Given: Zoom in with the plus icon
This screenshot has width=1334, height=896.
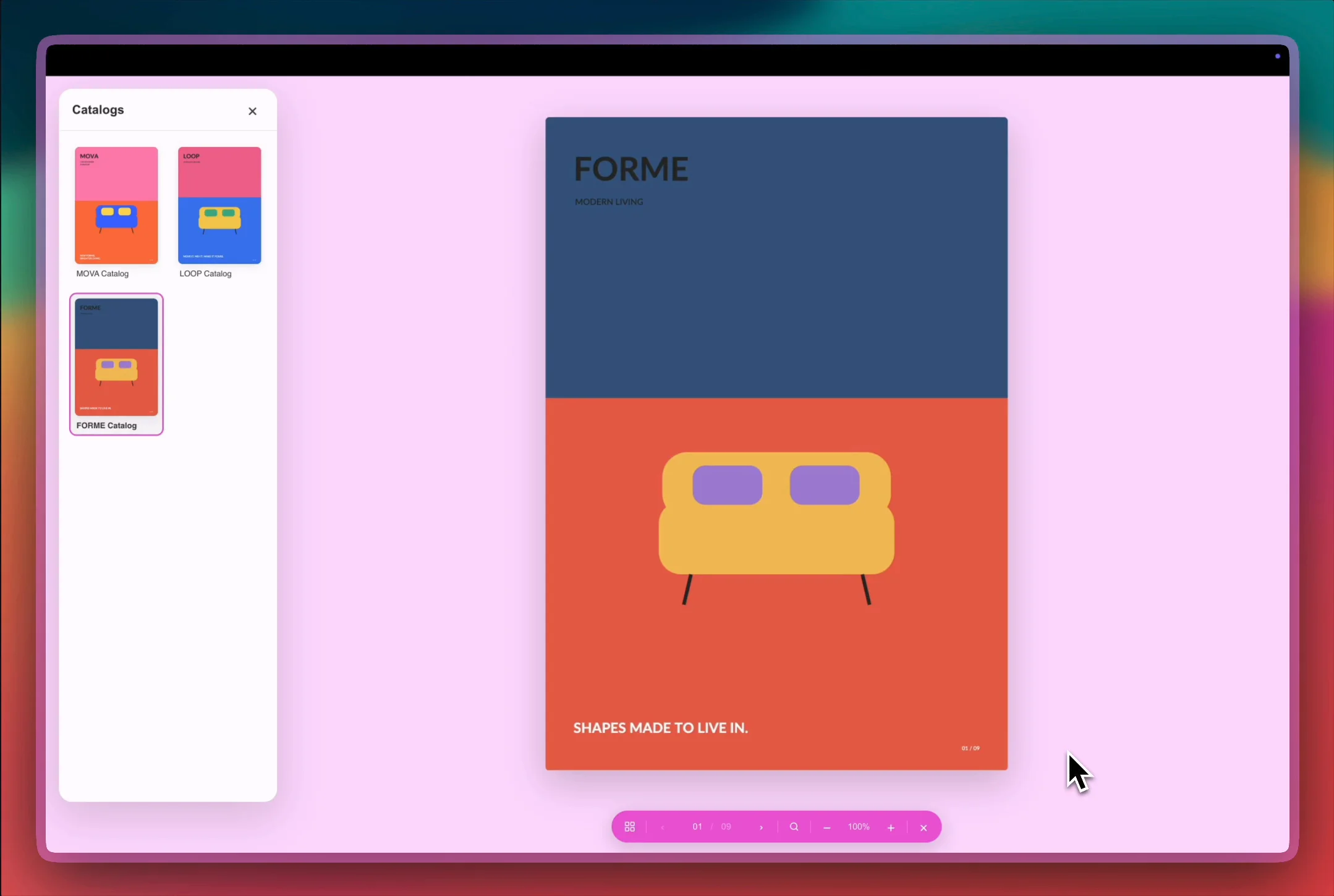Looking at the screenshot, I should point(891,827).
